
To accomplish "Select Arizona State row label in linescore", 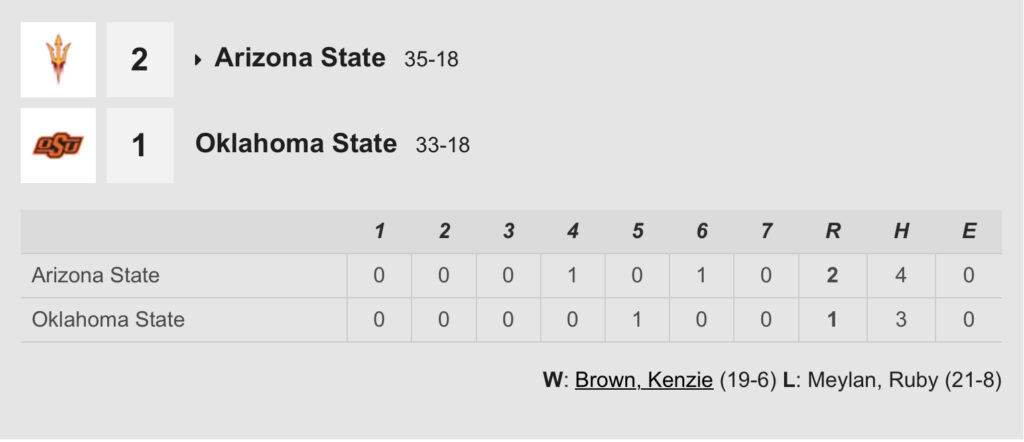I will pyautogui.click(x=95, y=276).
